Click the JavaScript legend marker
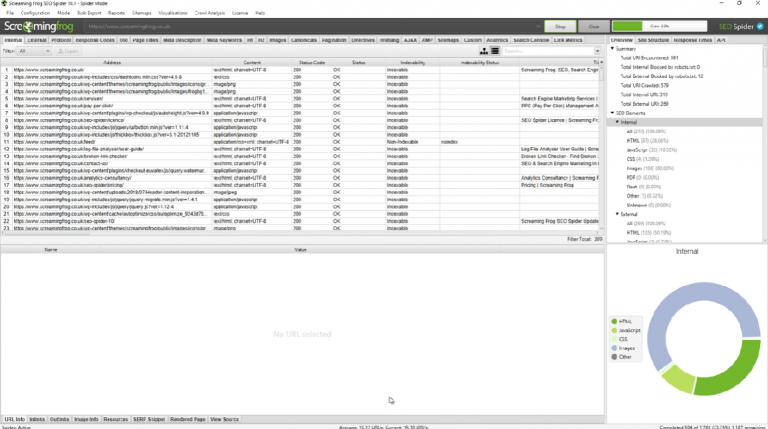Screen dimensions: 768x429 pos(614,330)
